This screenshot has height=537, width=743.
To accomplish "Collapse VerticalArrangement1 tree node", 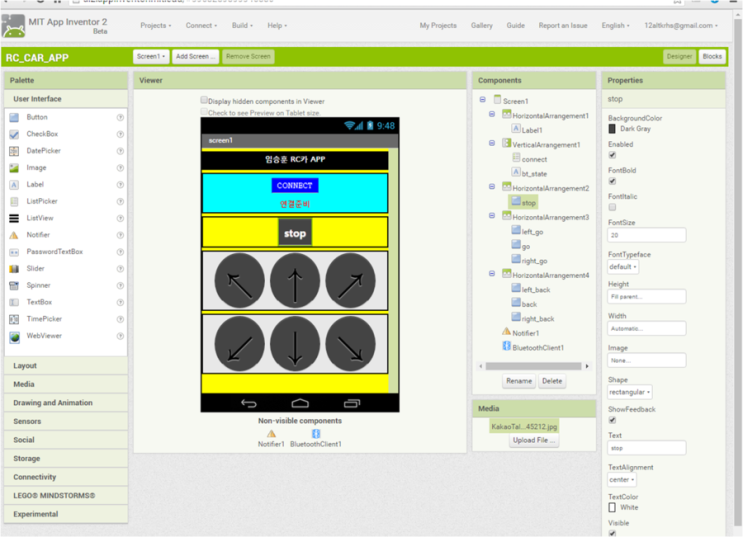I will pyautogui.click(x=492, y=143).
